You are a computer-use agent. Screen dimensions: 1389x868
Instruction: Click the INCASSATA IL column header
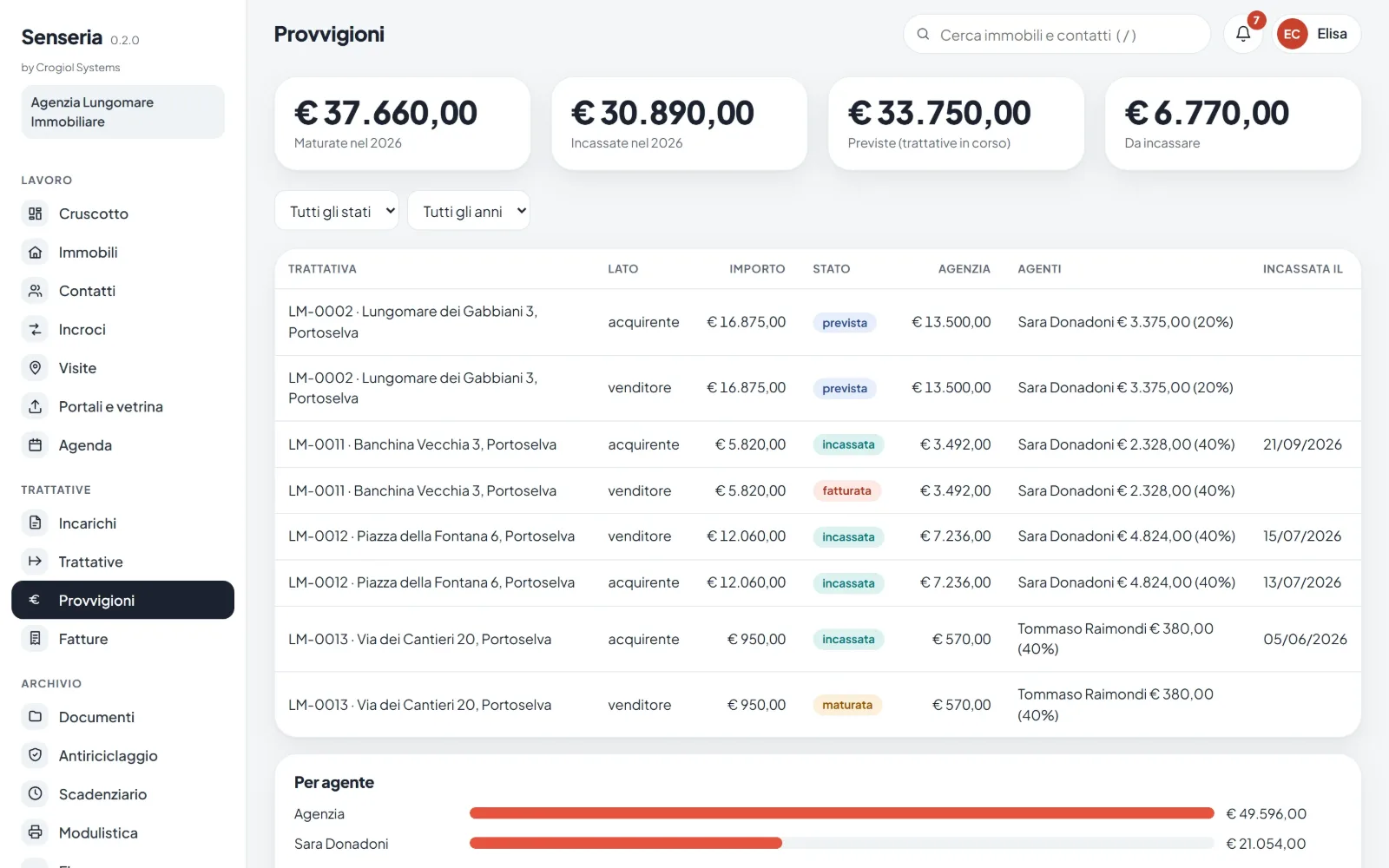1303,269
